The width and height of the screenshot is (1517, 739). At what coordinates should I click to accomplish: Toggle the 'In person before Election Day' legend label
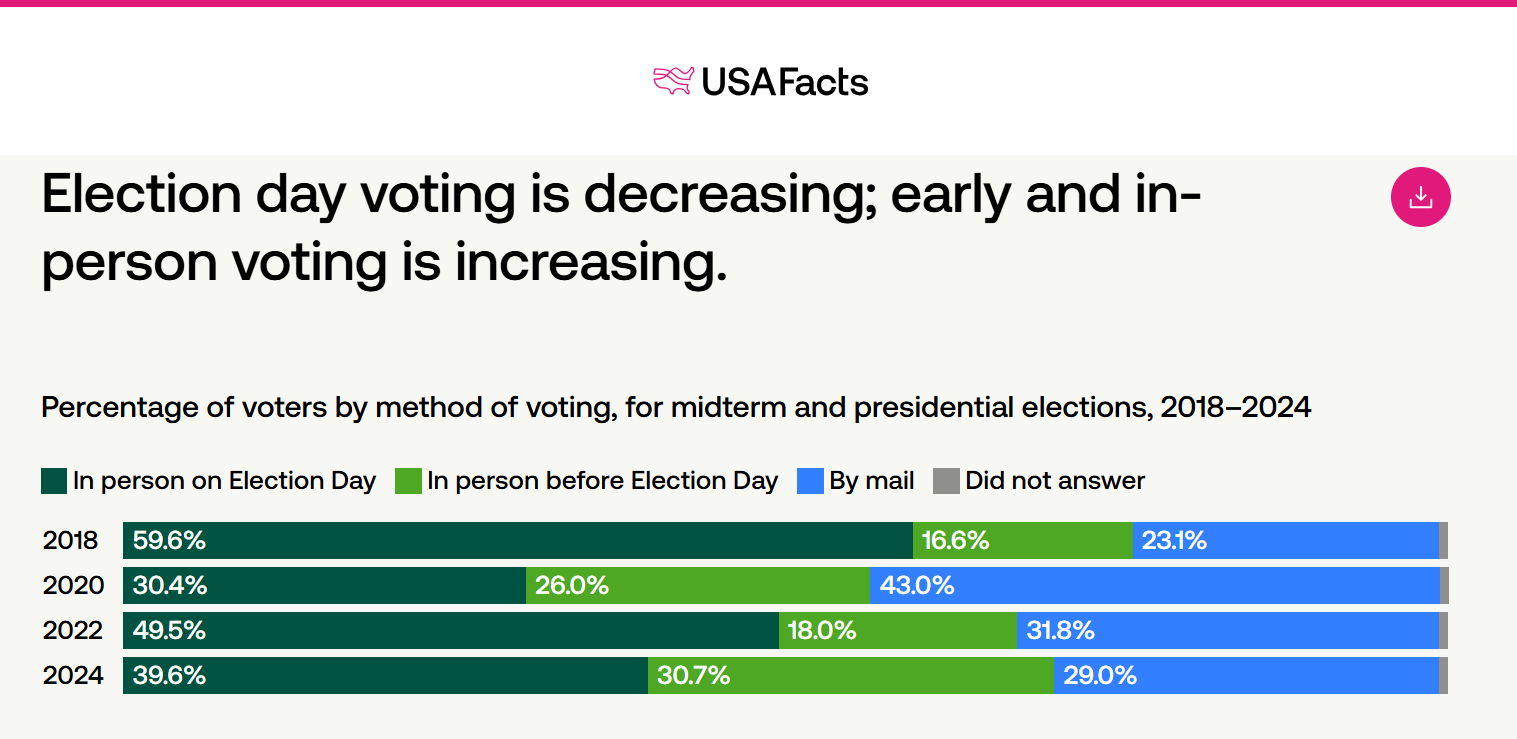pos(602,481)
